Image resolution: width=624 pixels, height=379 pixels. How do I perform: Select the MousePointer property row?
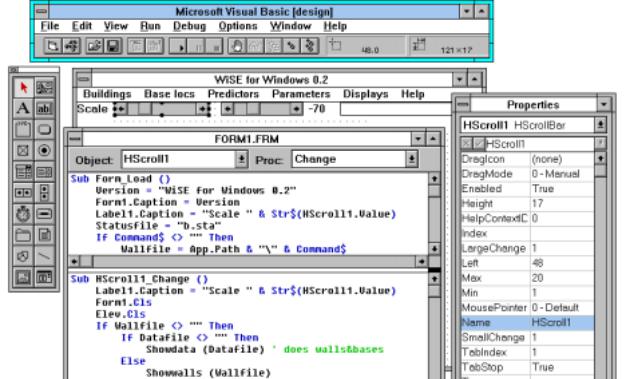tap(527, 308)
